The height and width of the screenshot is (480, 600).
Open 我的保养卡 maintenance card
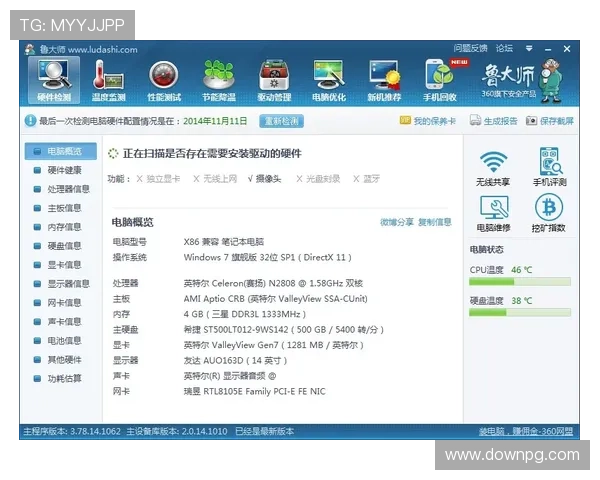click(x=428, y=121)
